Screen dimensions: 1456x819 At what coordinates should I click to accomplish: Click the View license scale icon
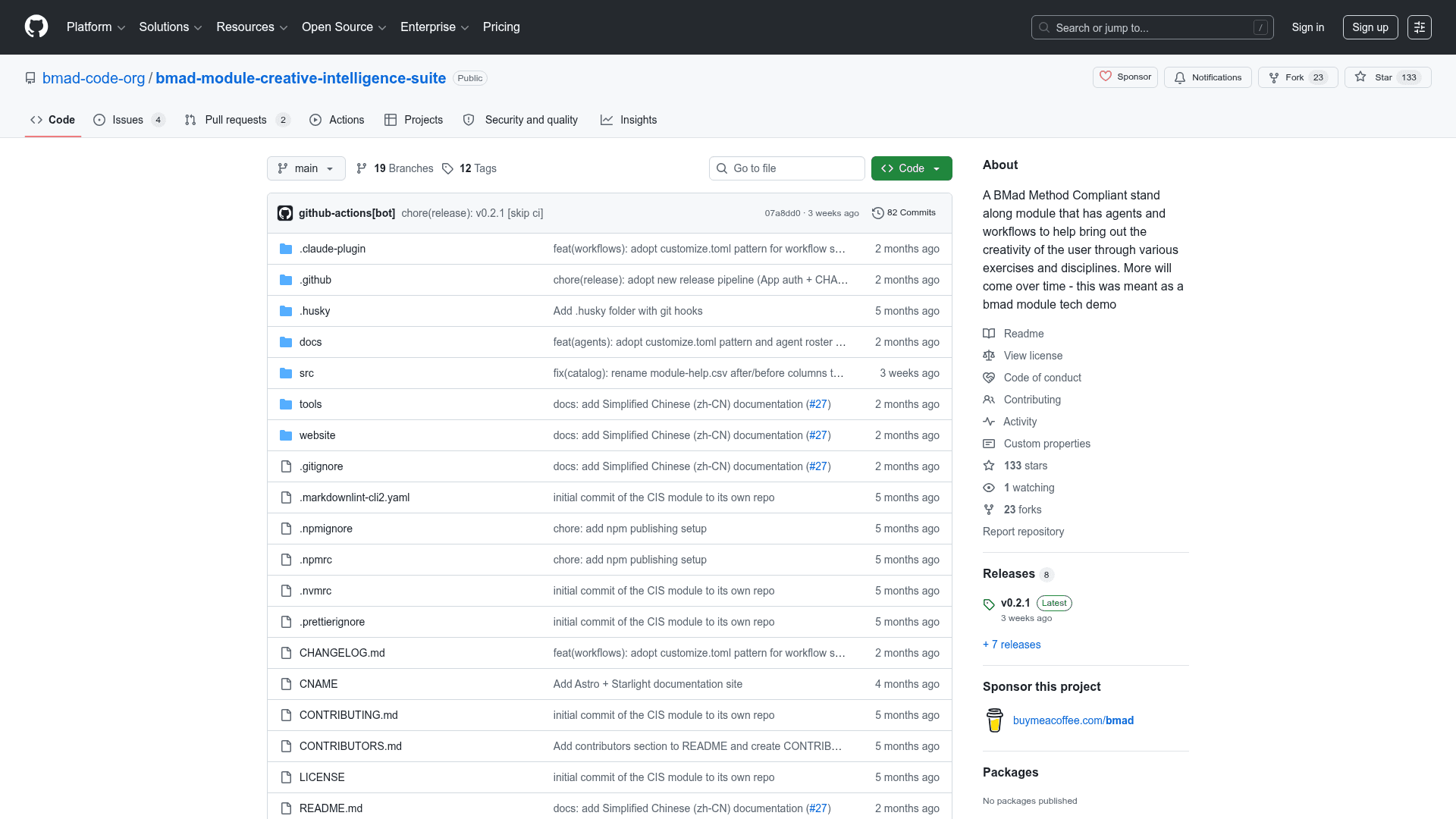(x=989, y=356)
